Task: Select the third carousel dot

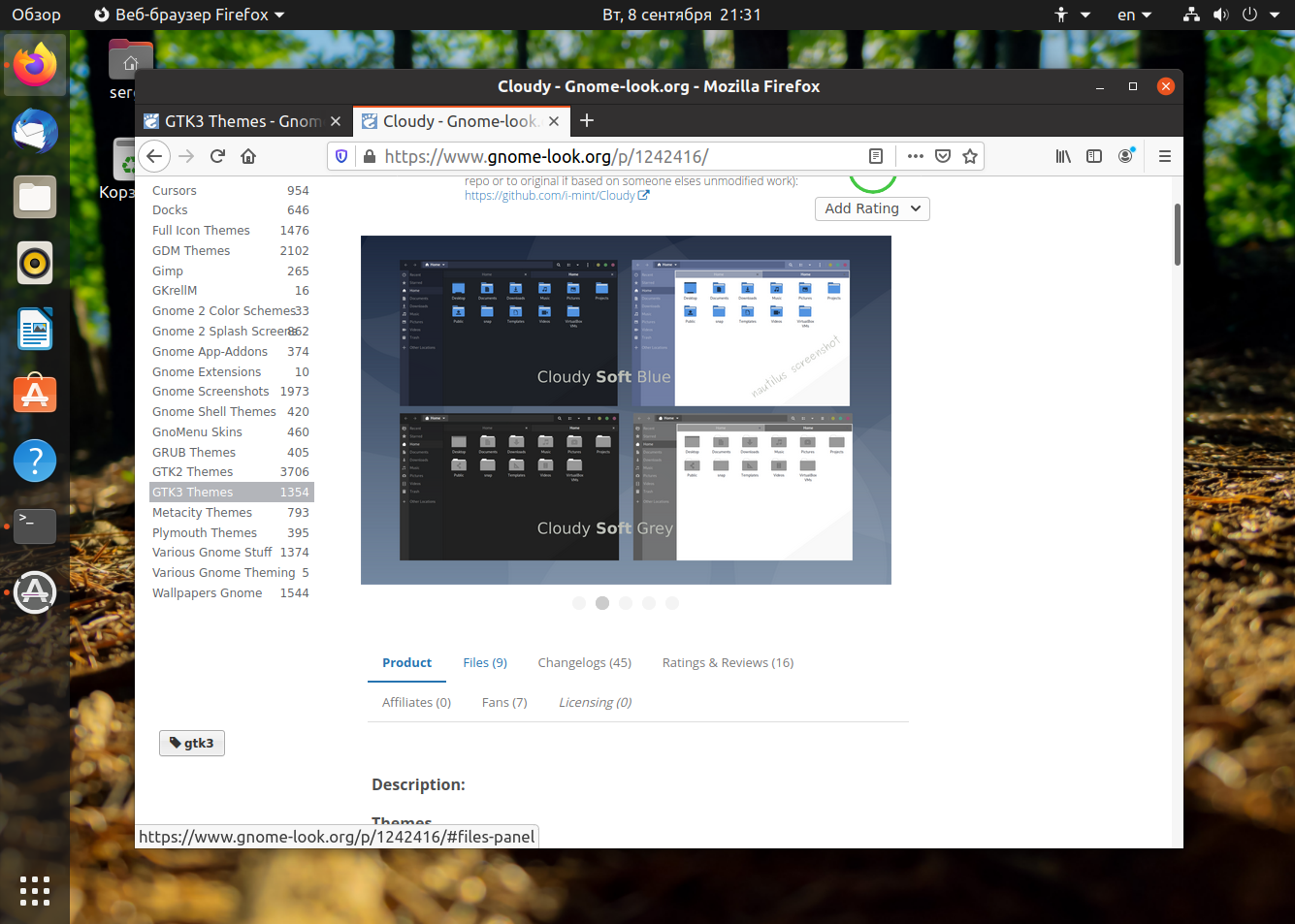Action: (x=626, y=603)
